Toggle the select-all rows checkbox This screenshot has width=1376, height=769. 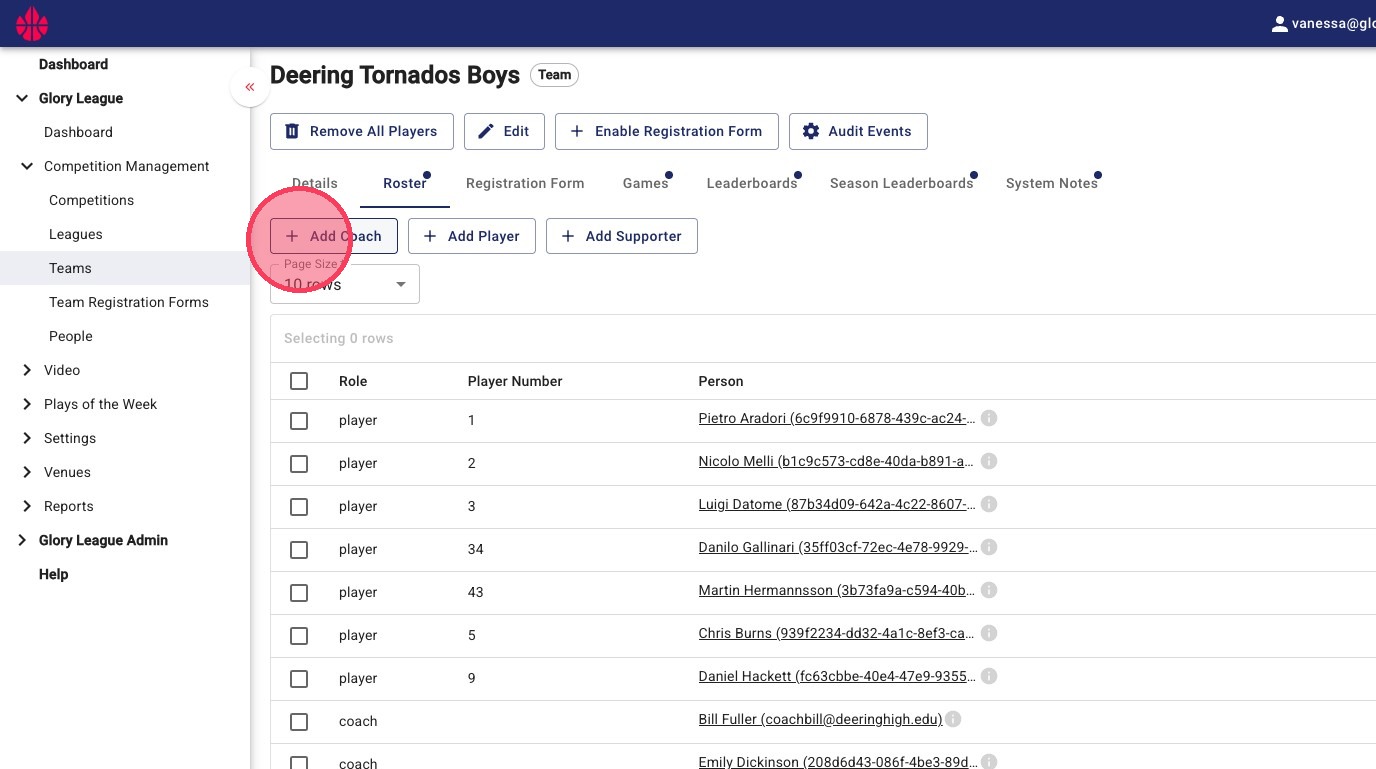[299, 381]
